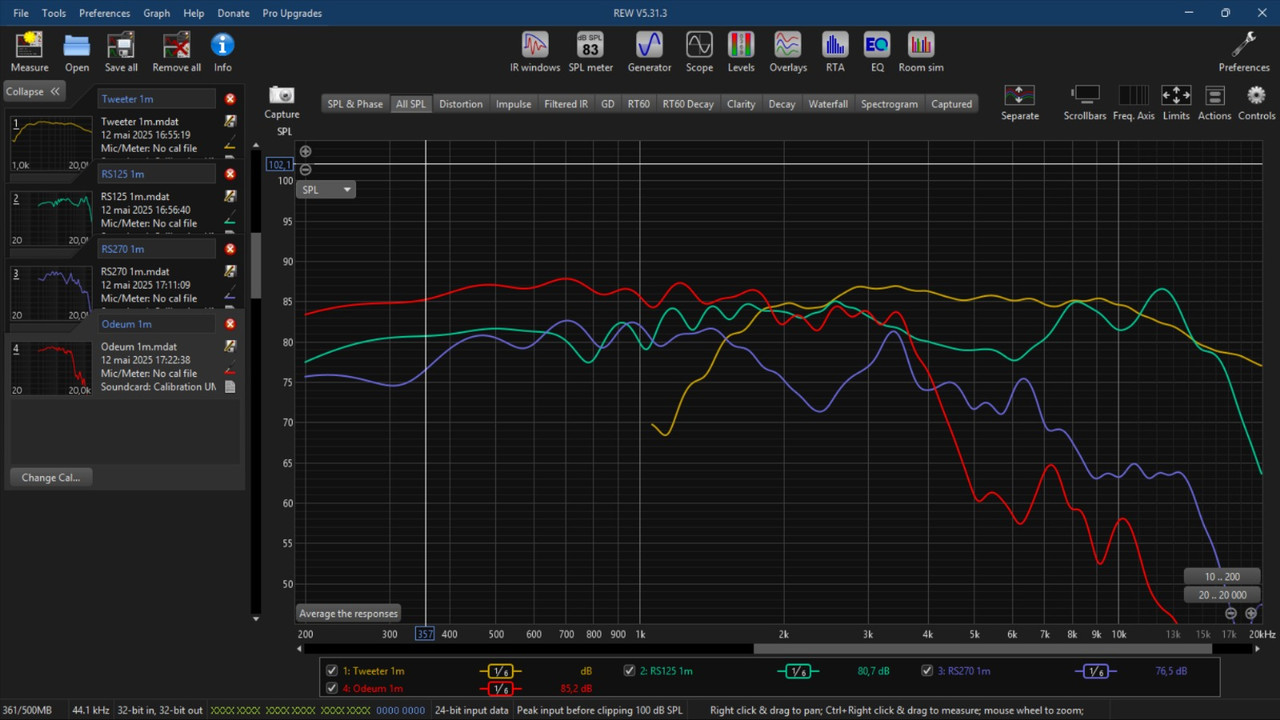
Task: Remove the Odeum 1m measurement
Action: click(230, 324)
